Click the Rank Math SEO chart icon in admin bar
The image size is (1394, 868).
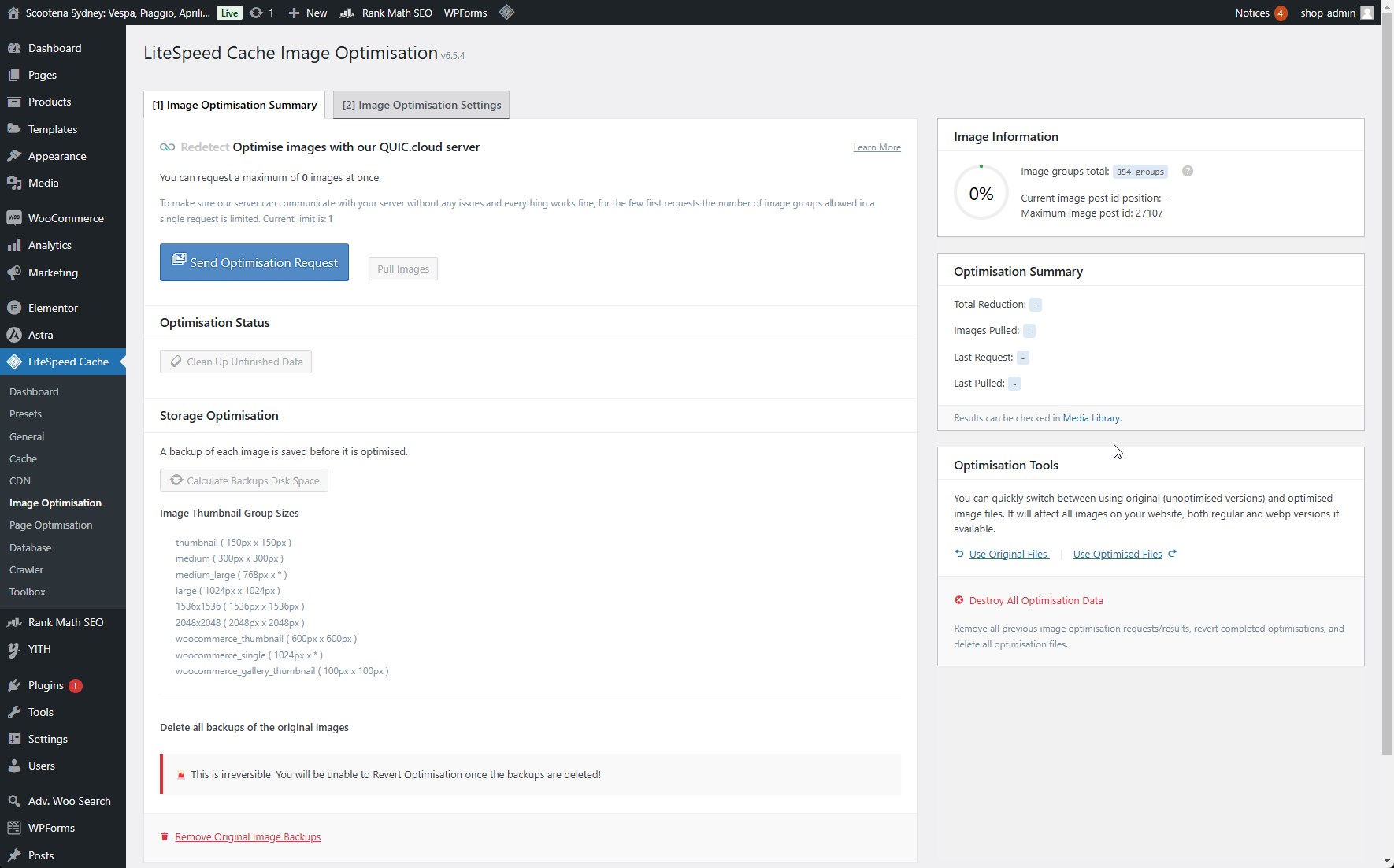click(x=347, y=13)
